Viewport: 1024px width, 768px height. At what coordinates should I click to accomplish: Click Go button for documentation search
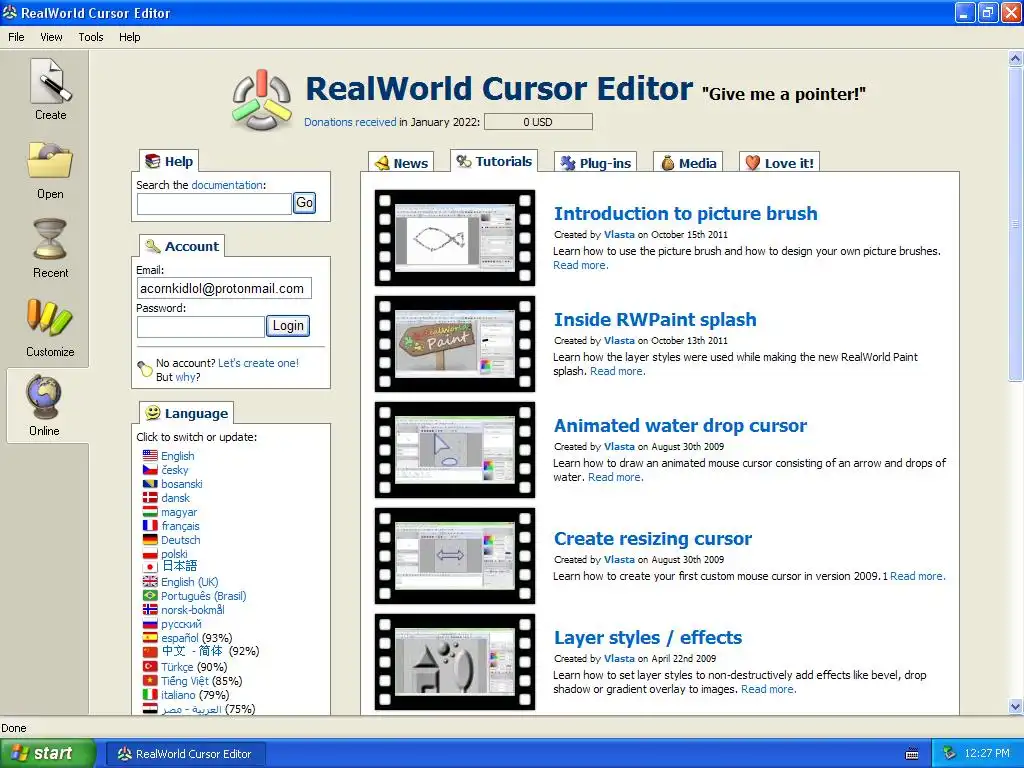click(304, 202)
